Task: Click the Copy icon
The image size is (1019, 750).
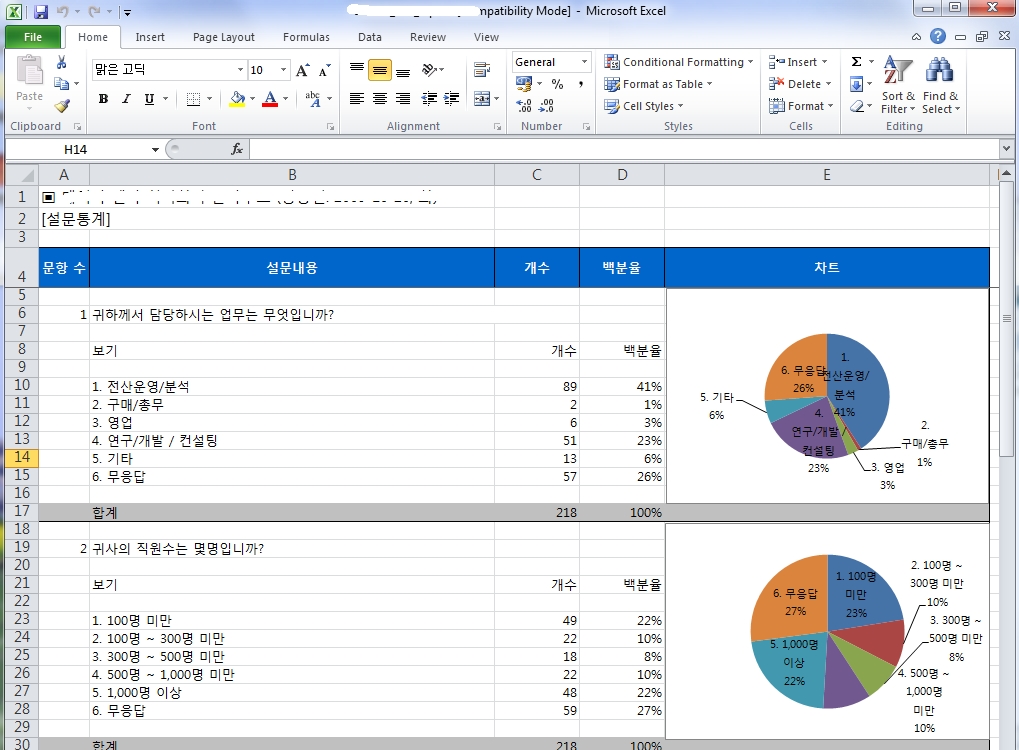Action: 62,83
